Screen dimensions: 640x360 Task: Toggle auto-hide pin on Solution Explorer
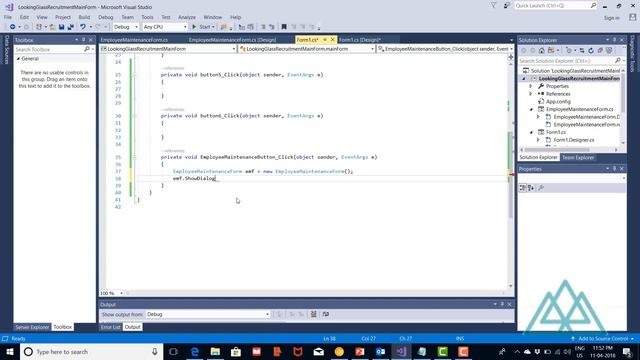[614, 40]
